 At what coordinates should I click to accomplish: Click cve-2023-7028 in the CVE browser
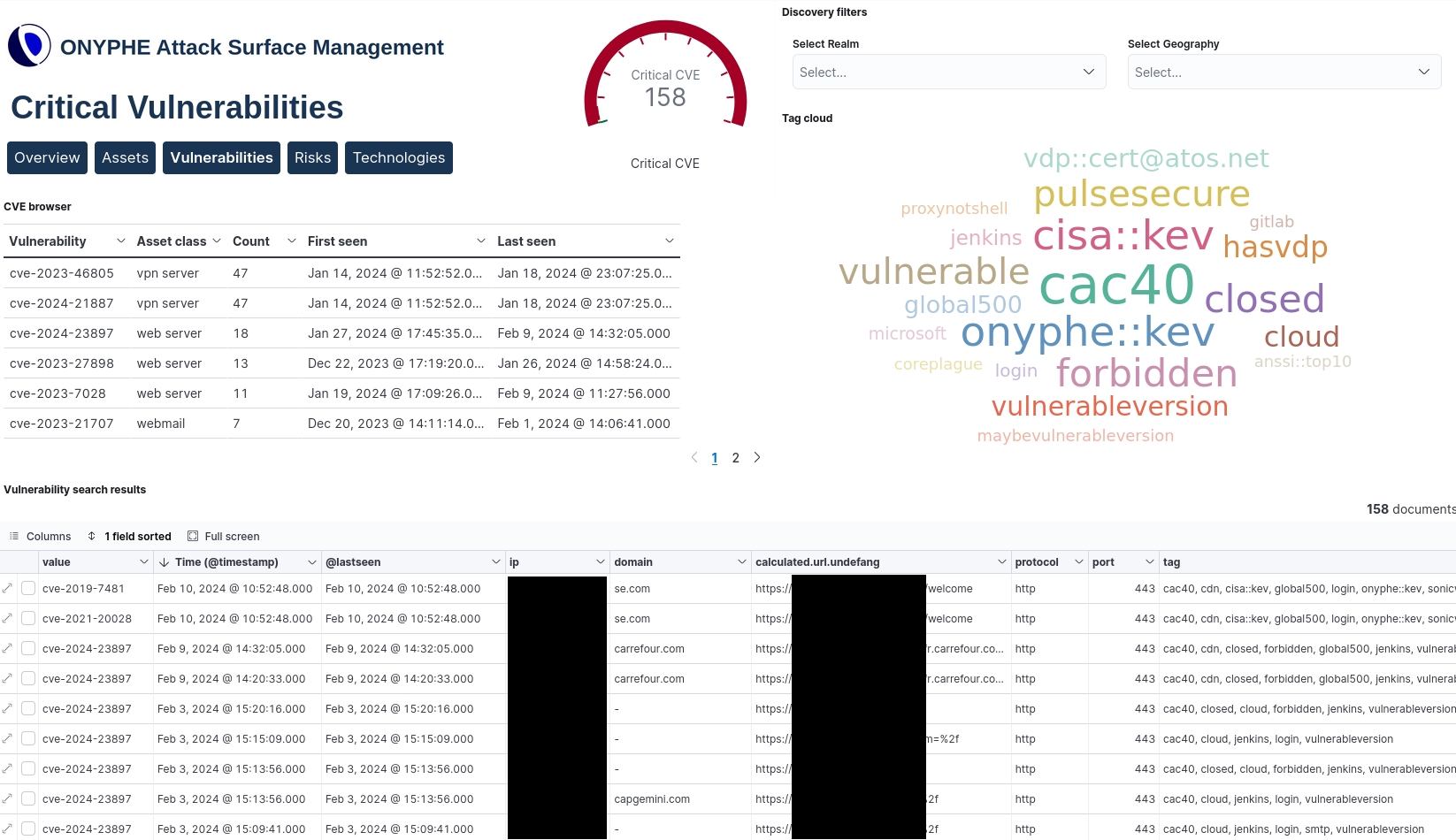57,393
